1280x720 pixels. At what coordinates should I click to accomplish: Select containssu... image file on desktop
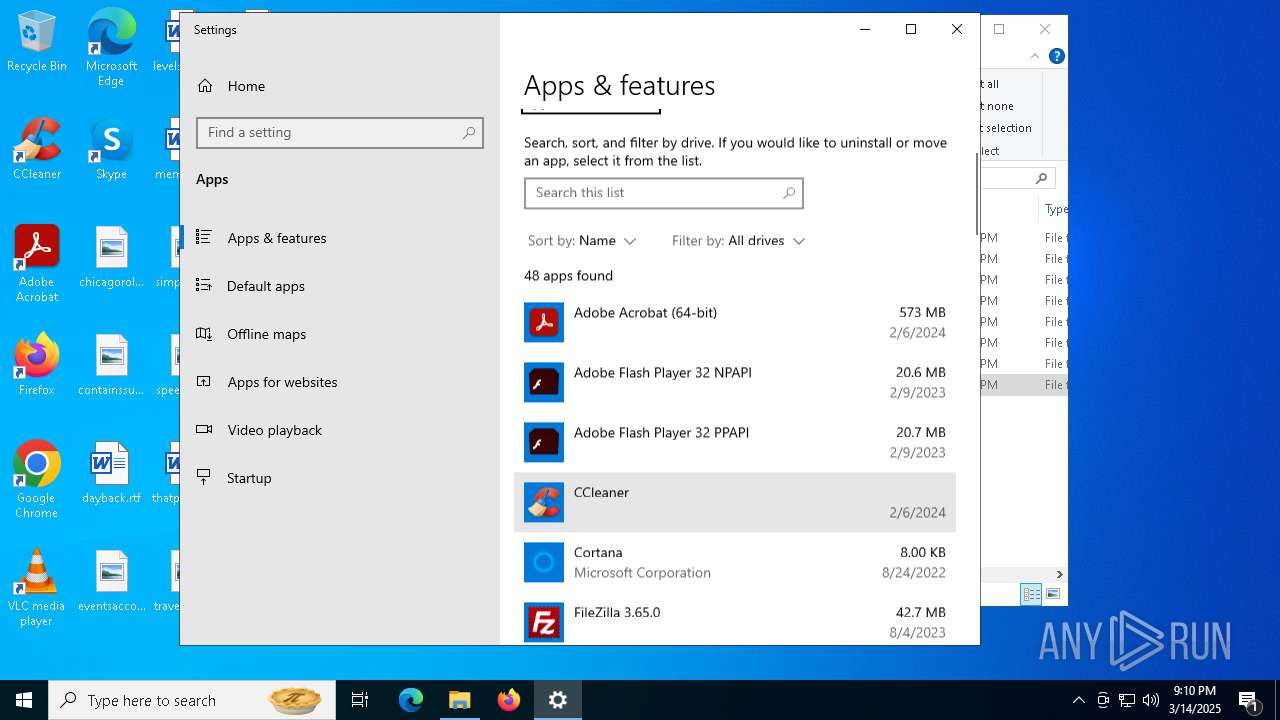pyautogui.click(x=111, y=365)
